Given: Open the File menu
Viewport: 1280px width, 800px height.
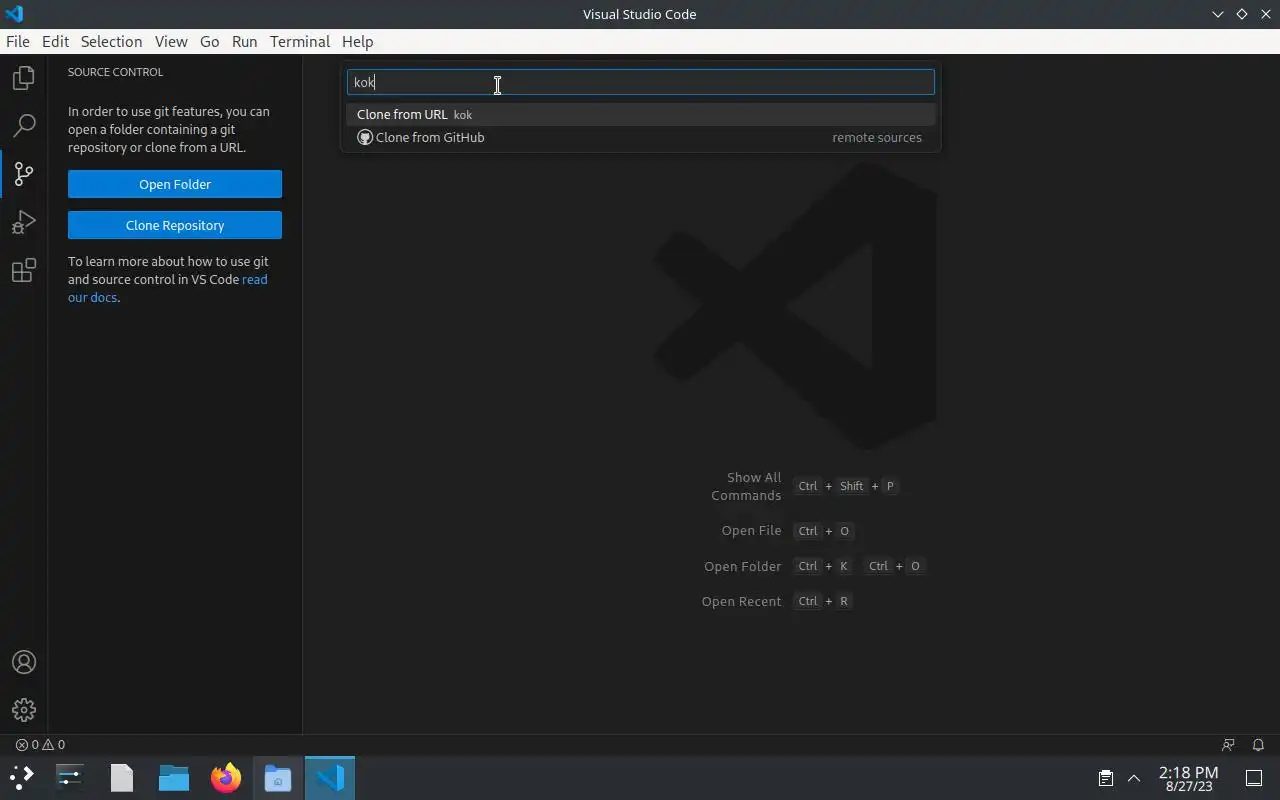Looking at the screenshot, I should pyautogui.click(x=18, y=41).
